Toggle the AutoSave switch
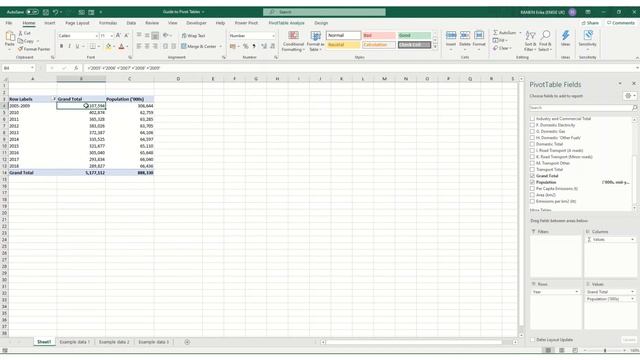The height and width of the screenshot is (360, 640). pos(32,12)
